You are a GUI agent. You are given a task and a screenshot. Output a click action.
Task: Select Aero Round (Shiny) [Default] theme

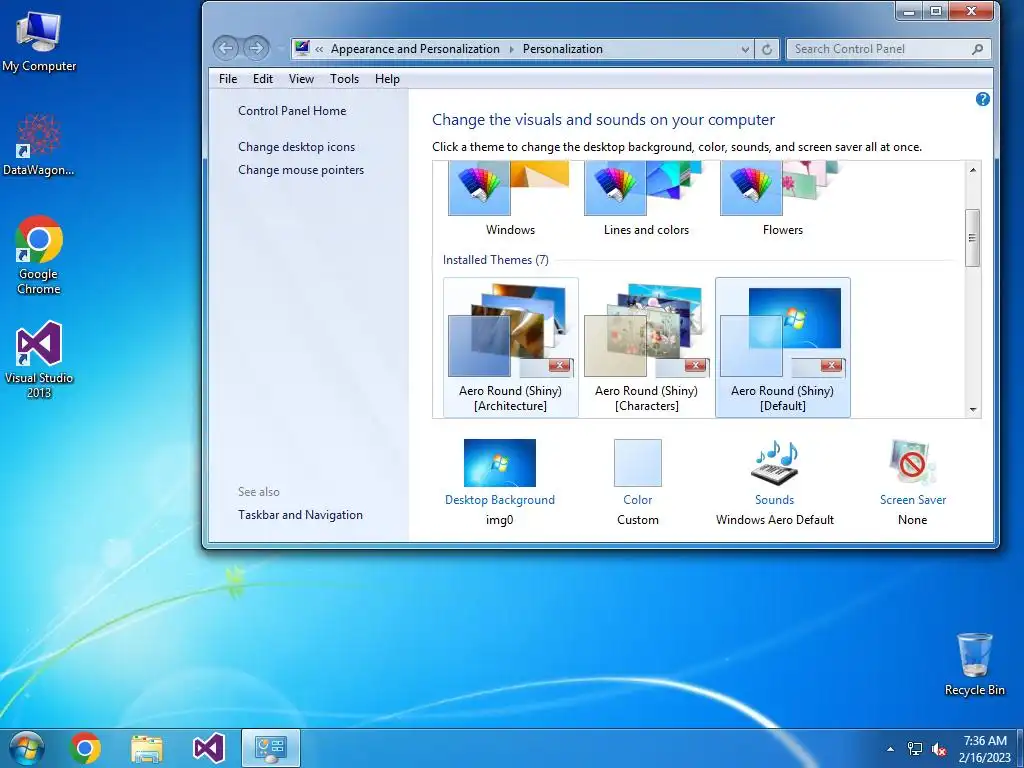782,347
